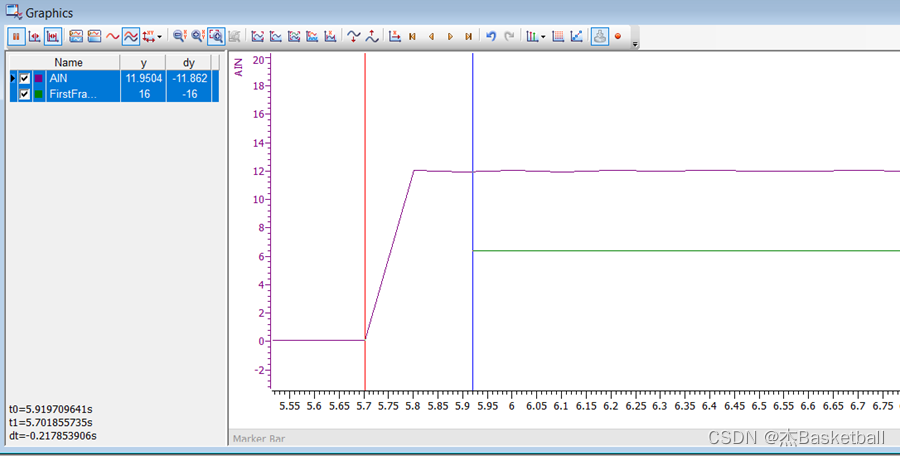
Task: Click the first stacked separate-views icon
Action: [76, 36]
